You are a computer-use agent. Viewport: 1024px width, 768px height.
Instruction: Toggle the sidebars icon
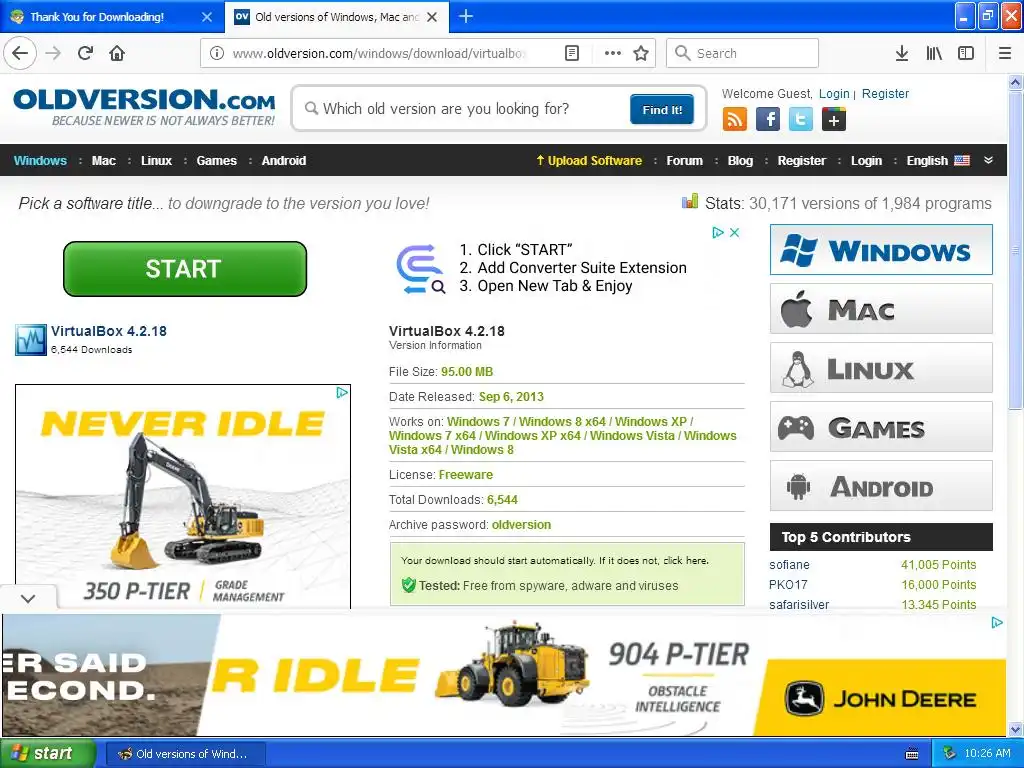966,53
